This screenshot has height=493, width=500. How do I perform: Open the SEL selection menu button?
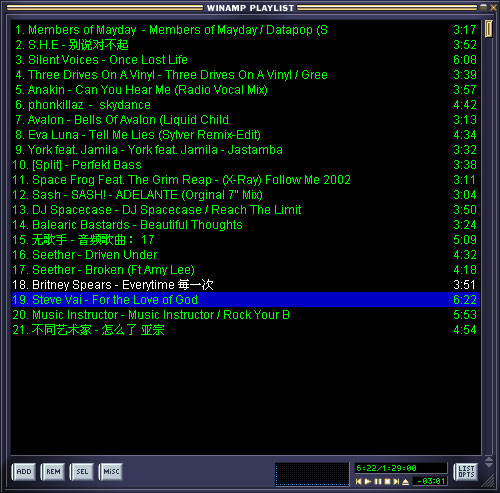(82, 472)
